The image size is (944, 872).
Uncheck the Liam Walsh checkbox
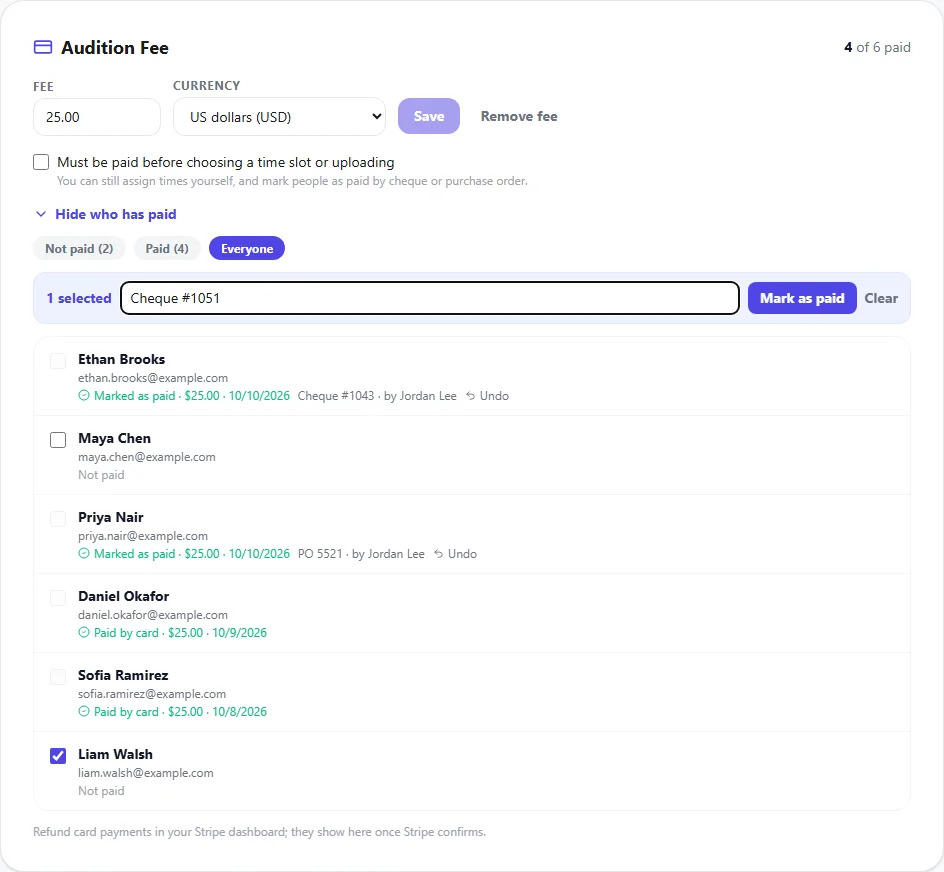58,756
